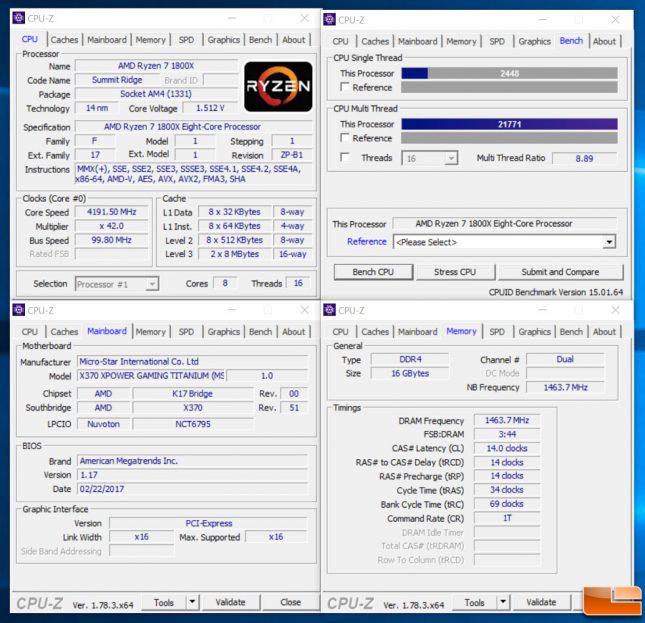Image resolution: width=645 pixels, height=623 pixels.
Task: Click the Package value Socket AM4 (1331)
Action: pyautogui.click(x=156, y=94)
